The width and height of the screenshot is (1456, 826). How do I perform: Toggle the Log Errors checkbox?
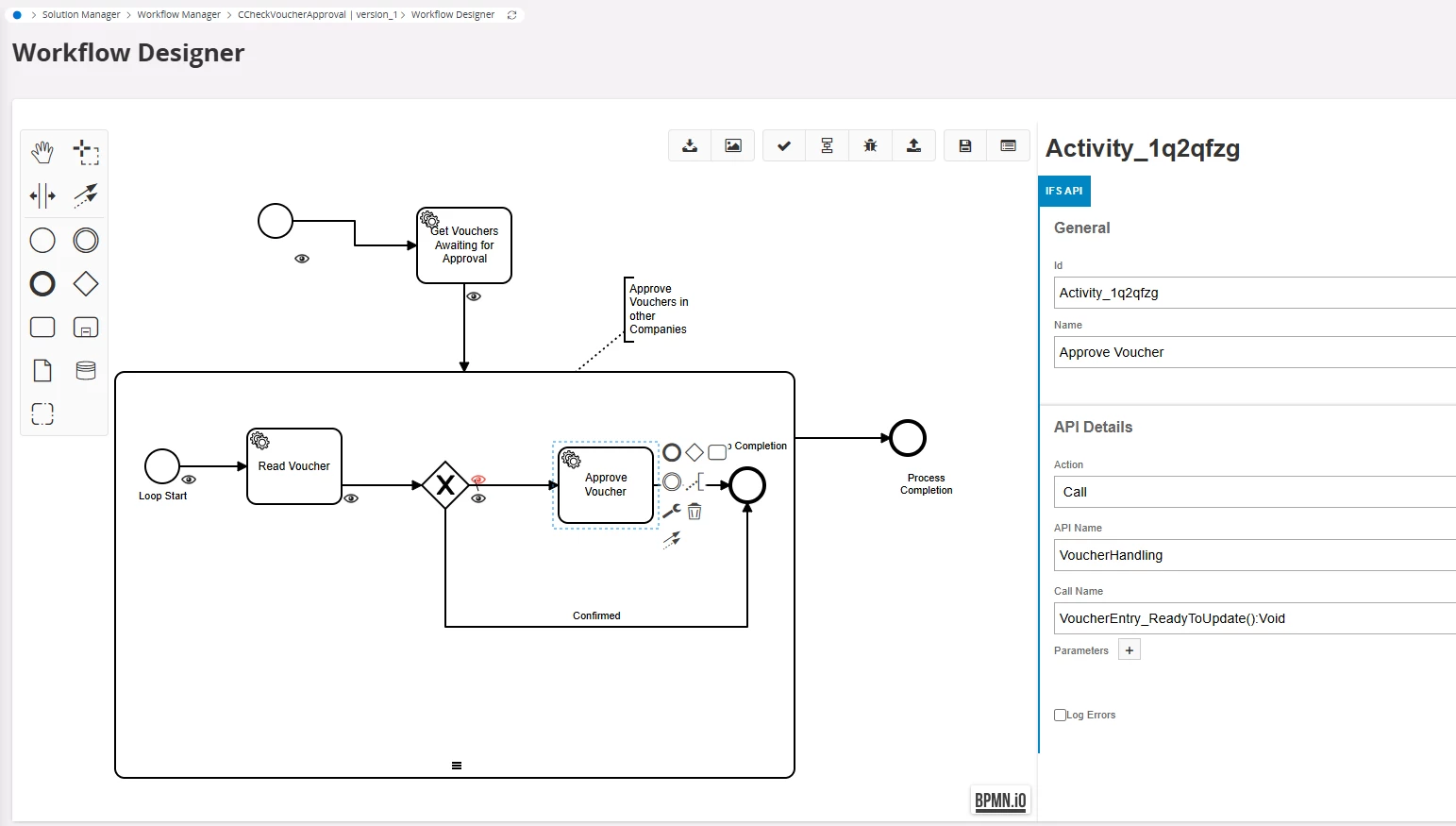click(x=1060, y=715)
